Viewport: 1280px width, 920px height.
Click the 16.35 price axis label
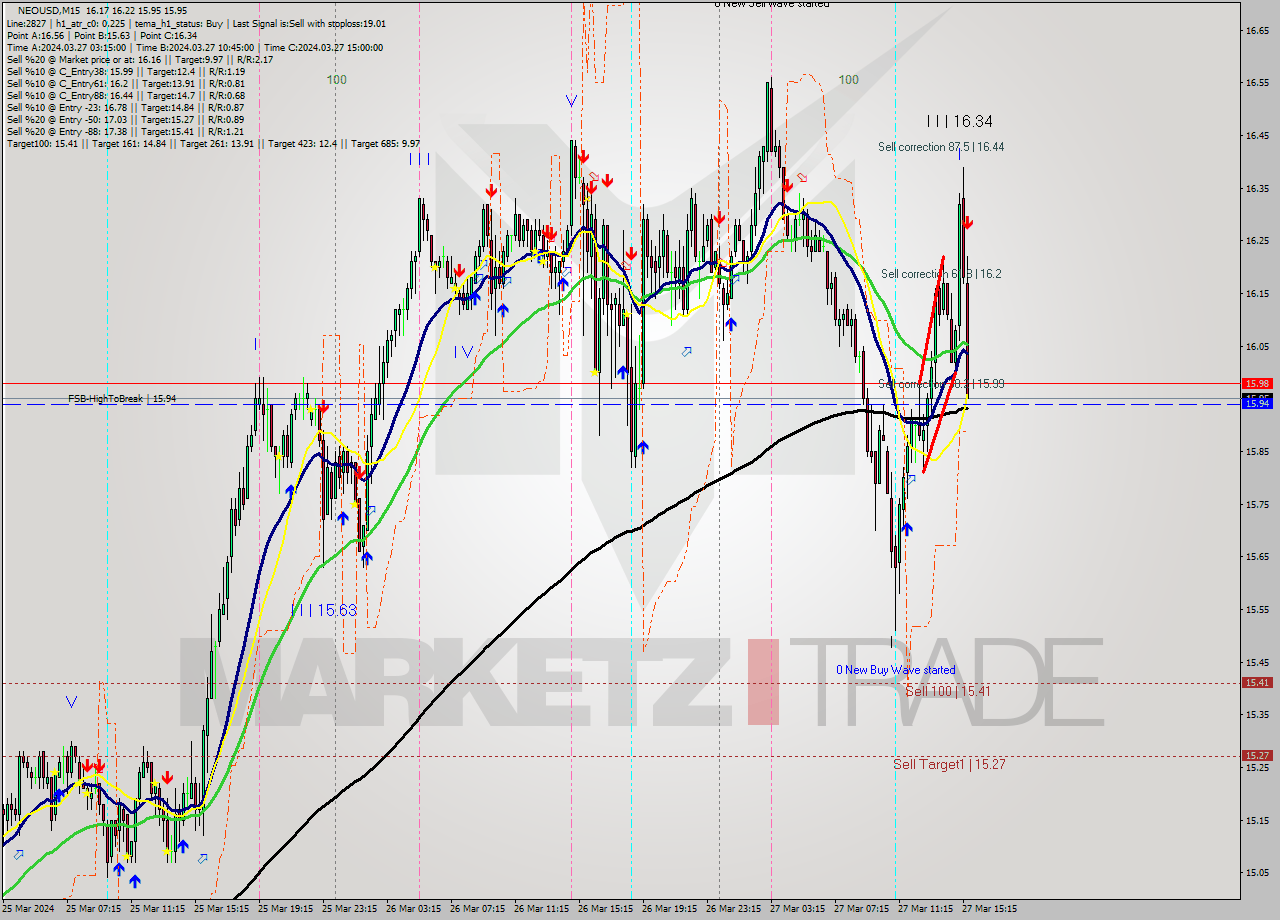tap(1257, 189)
